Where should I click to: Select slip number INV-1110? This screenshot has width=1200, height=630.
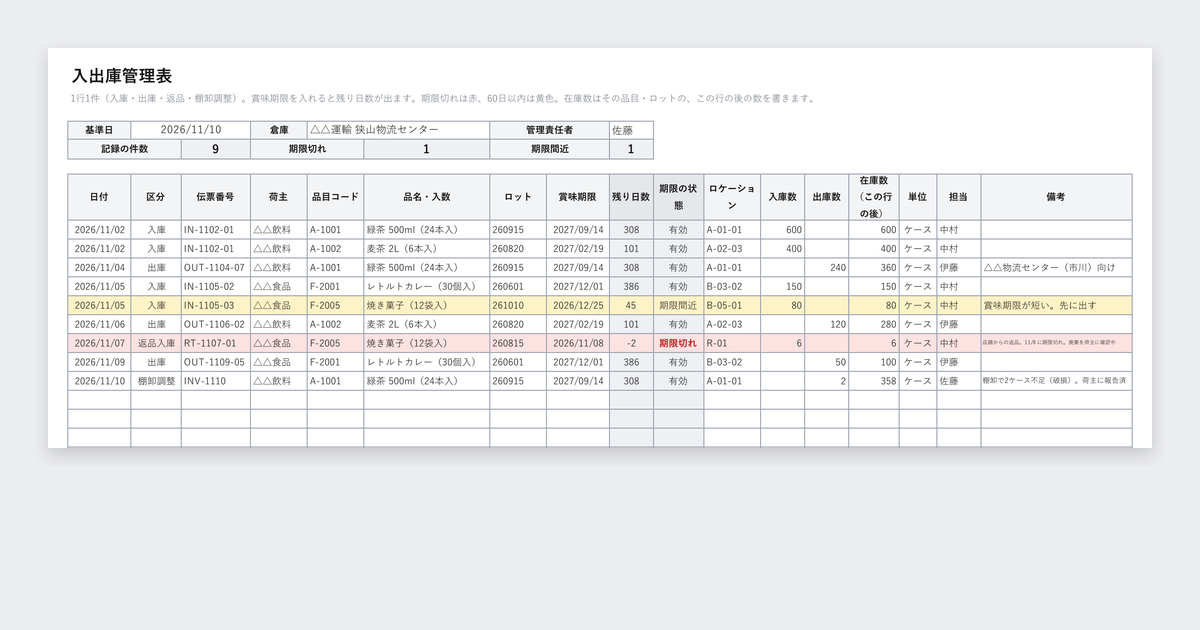tap(215, 382)
